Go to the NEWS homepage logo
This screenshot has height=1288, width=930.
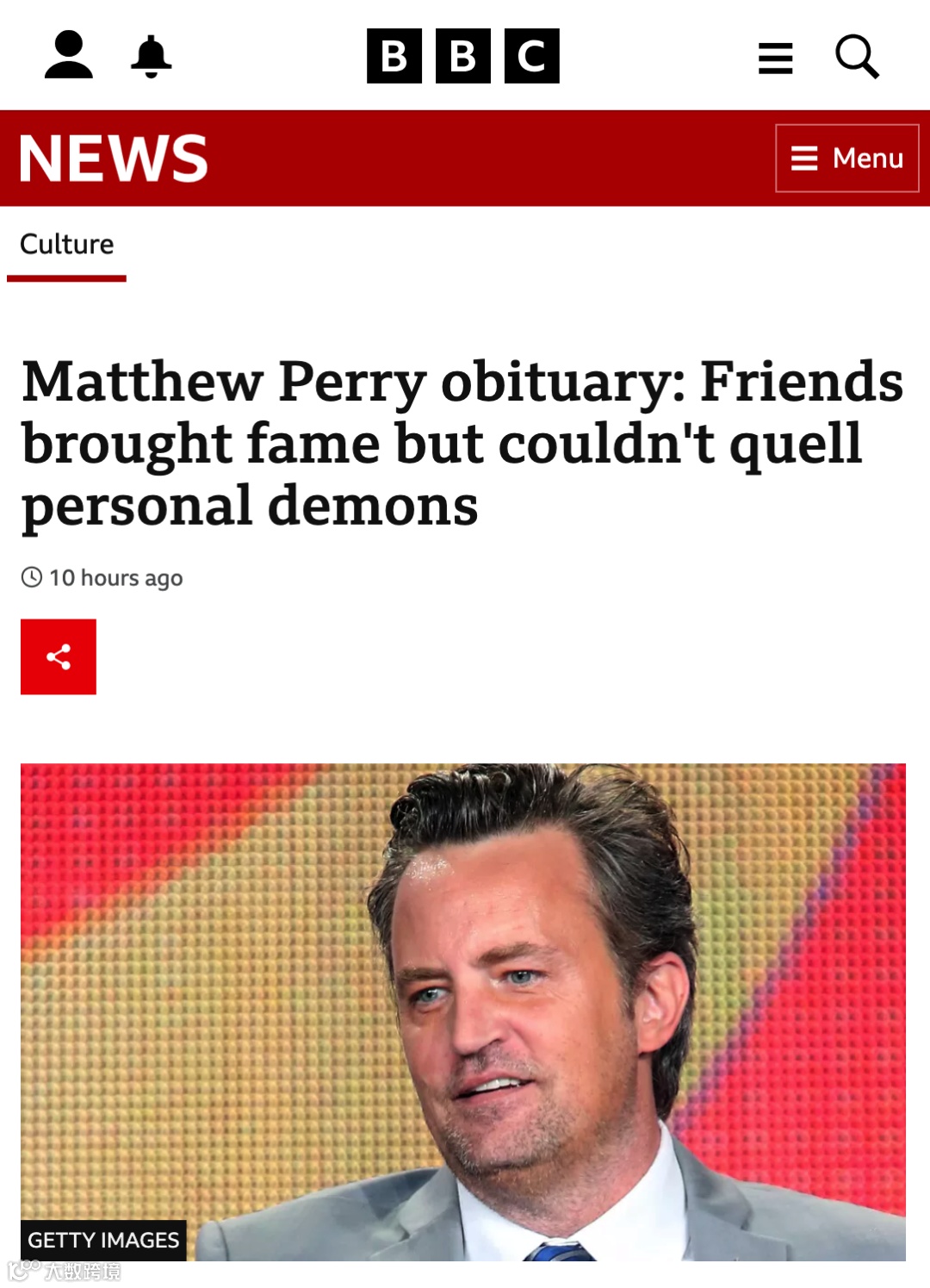click(x=114, y=159)
